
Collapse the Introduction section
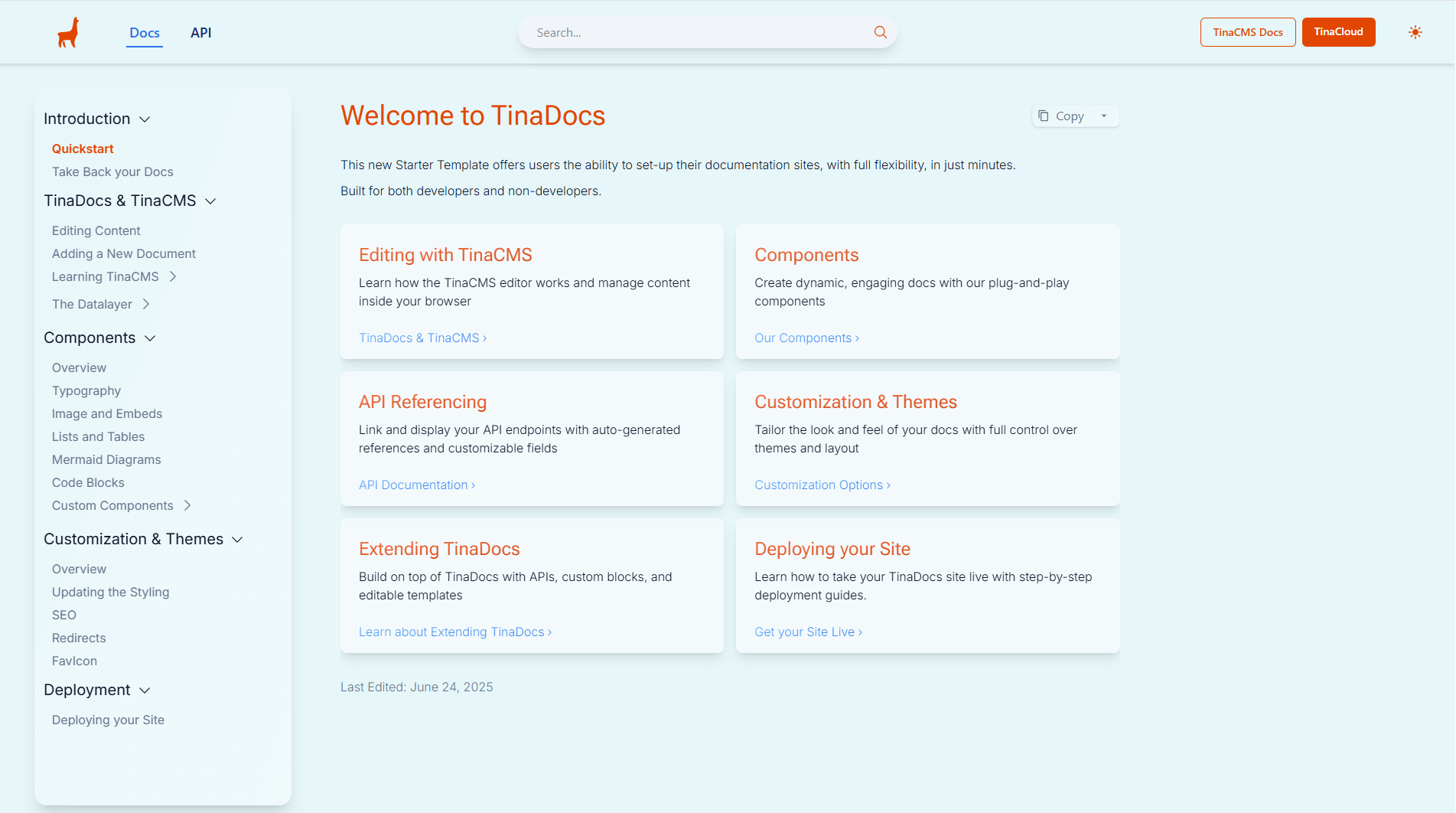[x=145, y=119]
